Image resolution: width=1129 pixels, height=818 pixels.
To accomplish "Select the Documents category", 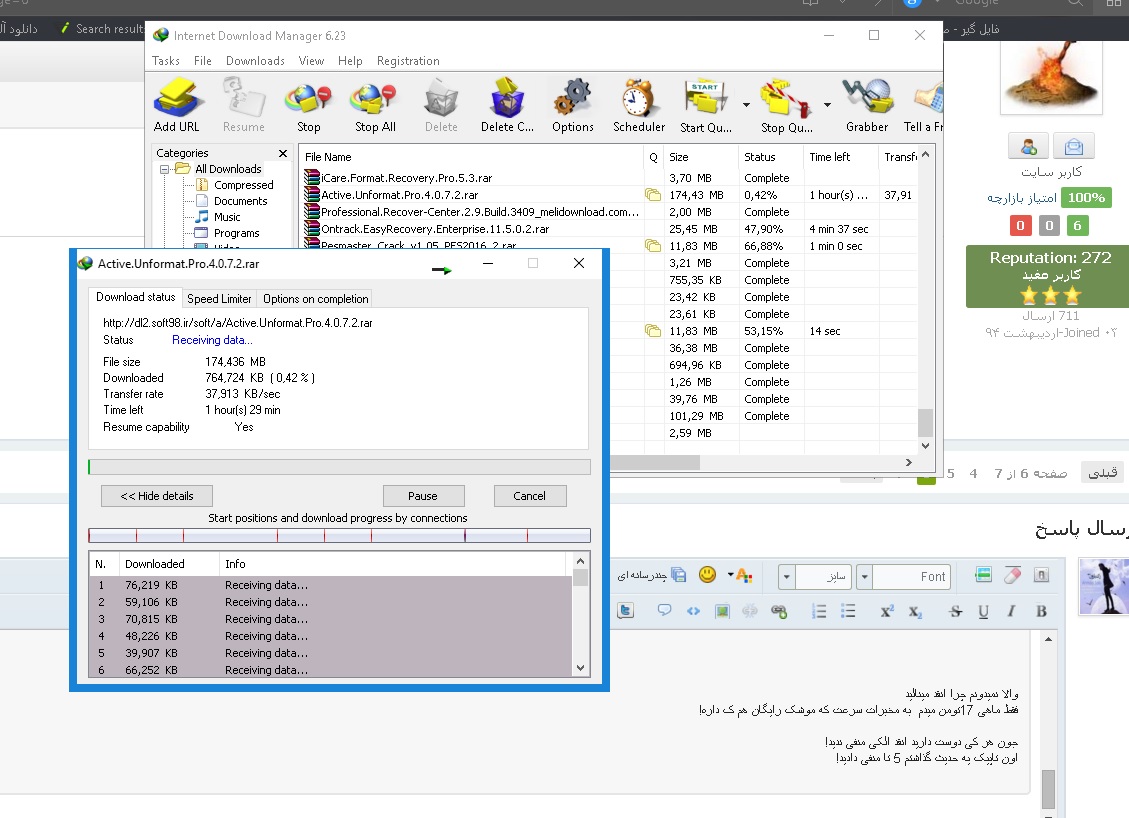I will point(240,201).
